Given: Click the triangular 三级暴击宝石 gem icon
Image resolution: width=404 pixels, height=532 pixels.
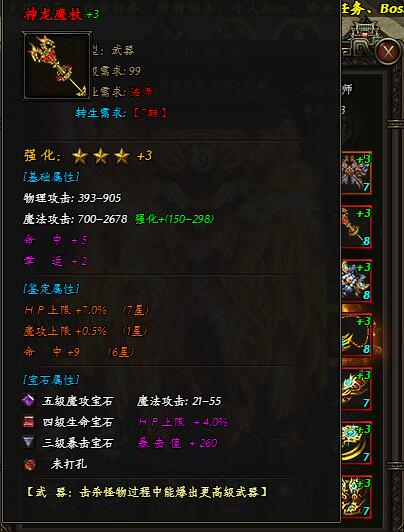Looking at the screenshot, I should point(28,442).
